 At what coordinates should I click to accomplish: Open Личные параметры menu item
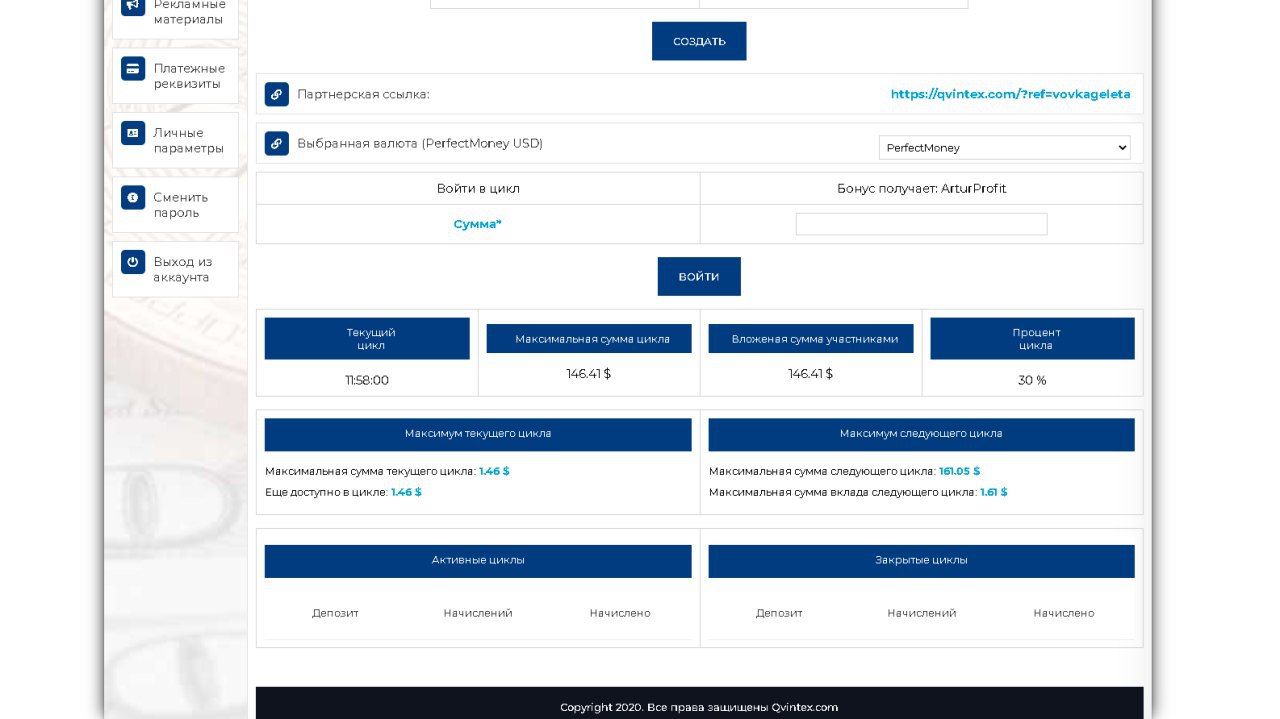coord(175,140)
